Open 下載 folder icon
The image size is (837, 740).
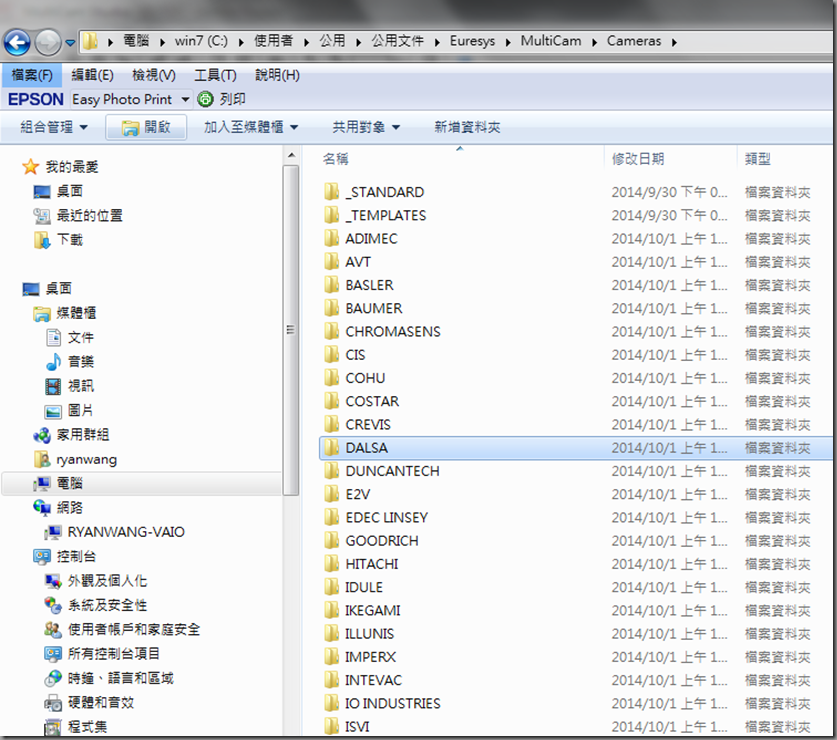(42, 240)
